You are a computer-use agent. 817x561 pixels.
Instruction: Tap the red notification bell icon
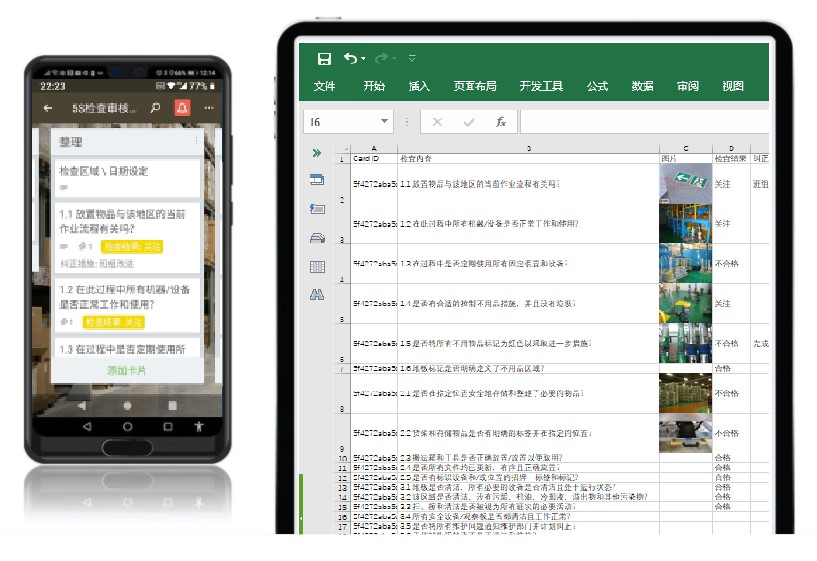pos(182,108)
